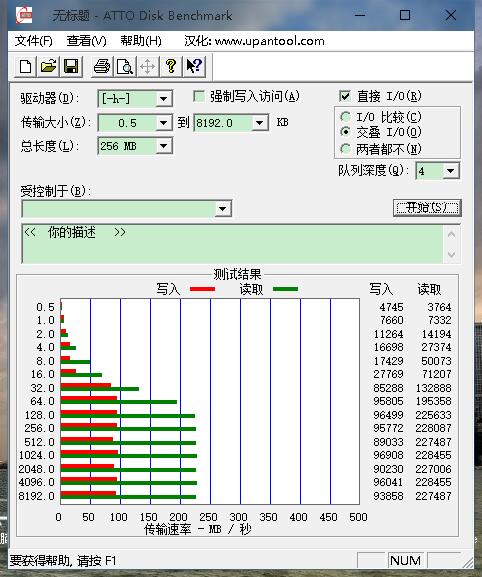Click inside the 你的描述 text field

click(x=233, y=244)
